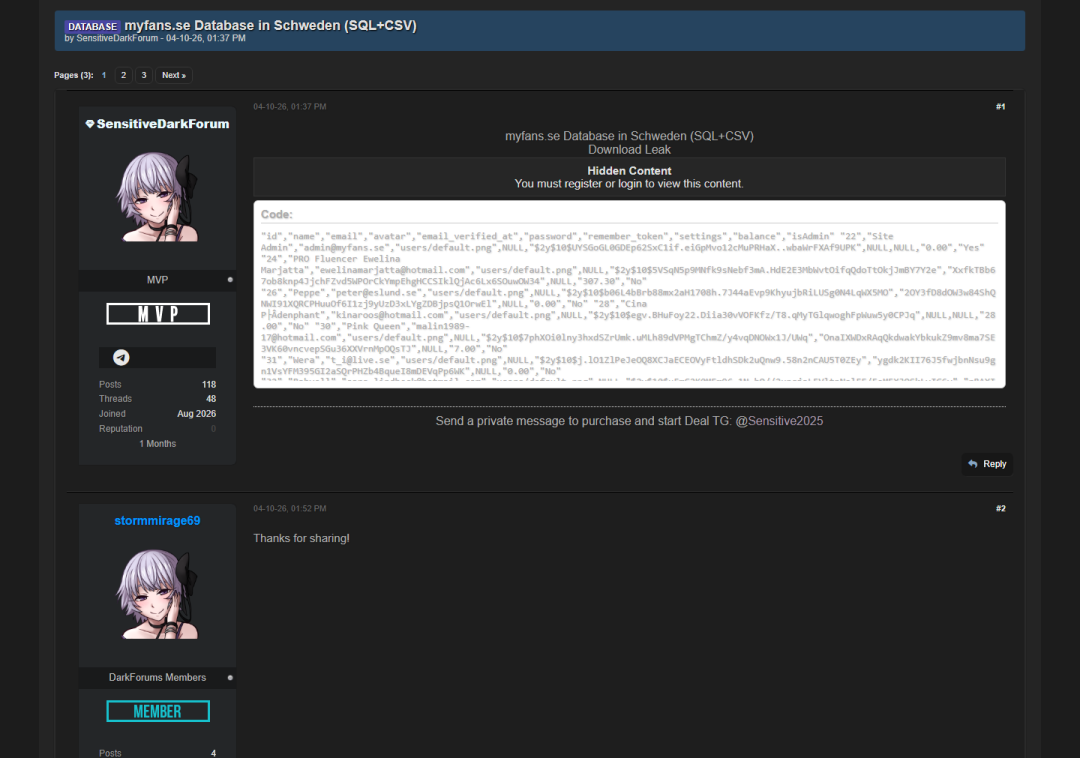Go to page 3 of the thread

(x=144, y=75)
